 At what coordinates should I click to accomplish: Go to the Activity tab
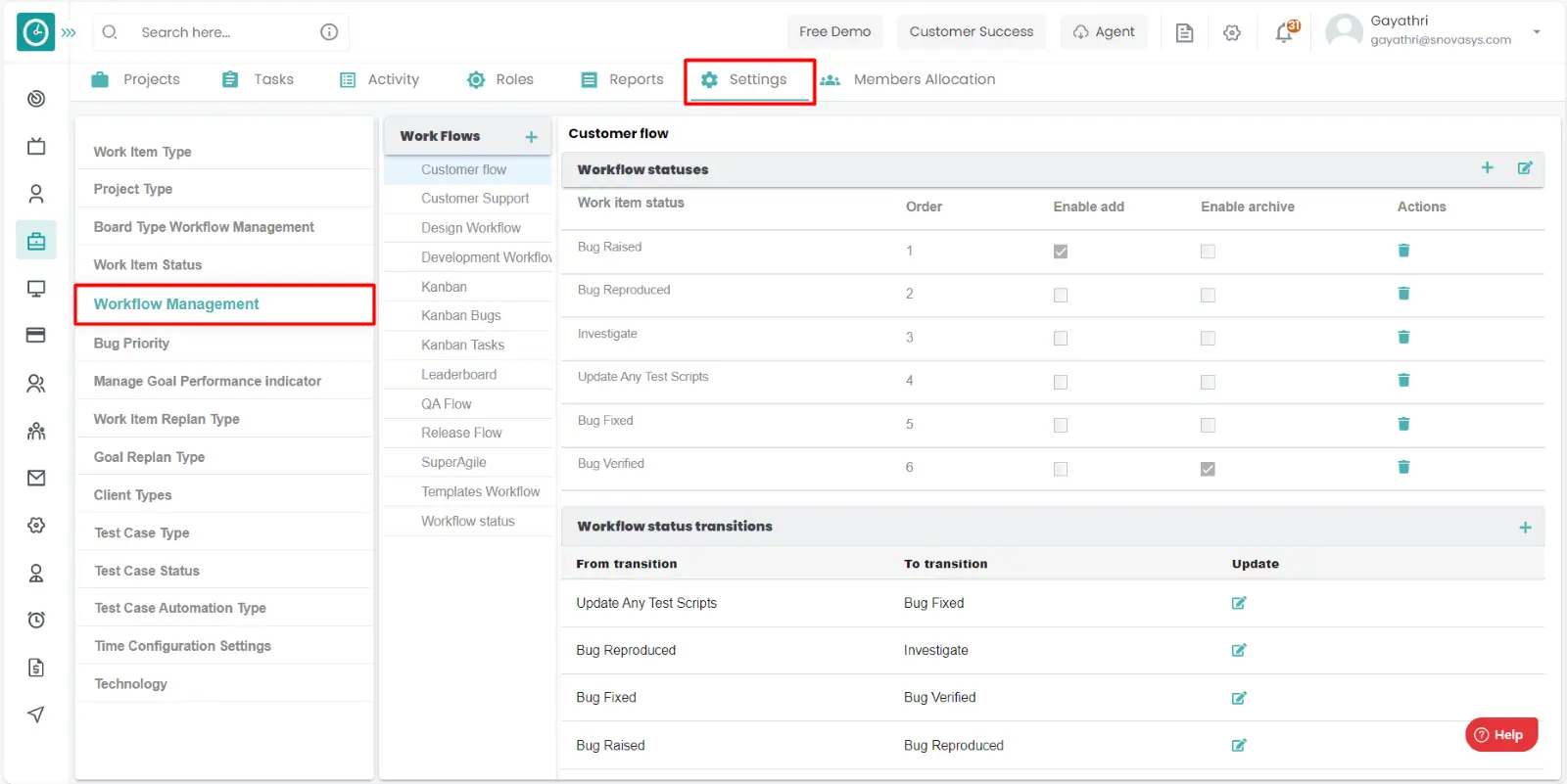click(x=379, y=79)
